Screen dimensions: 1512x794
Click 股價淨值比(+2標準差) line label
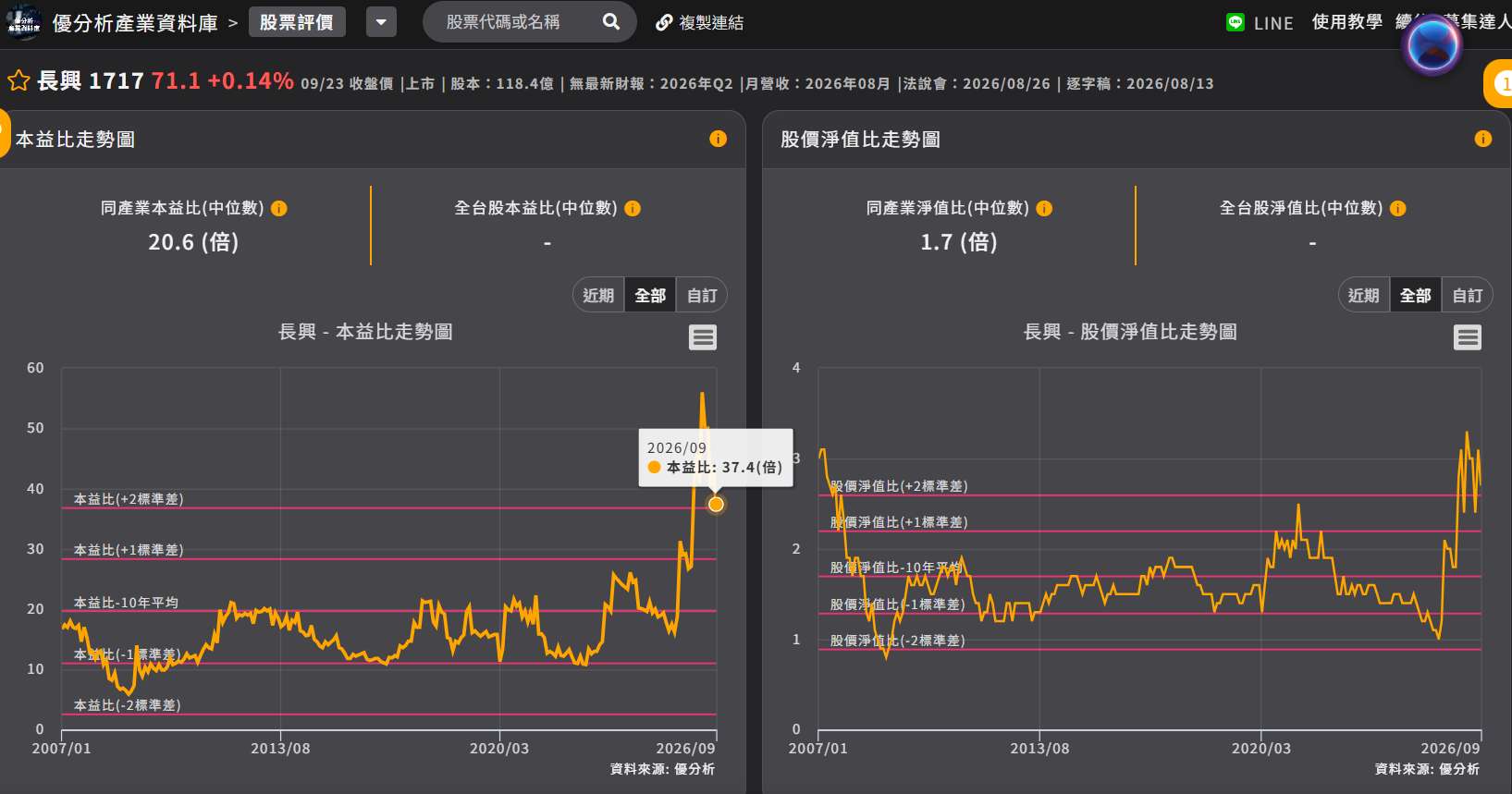point(899,486)
